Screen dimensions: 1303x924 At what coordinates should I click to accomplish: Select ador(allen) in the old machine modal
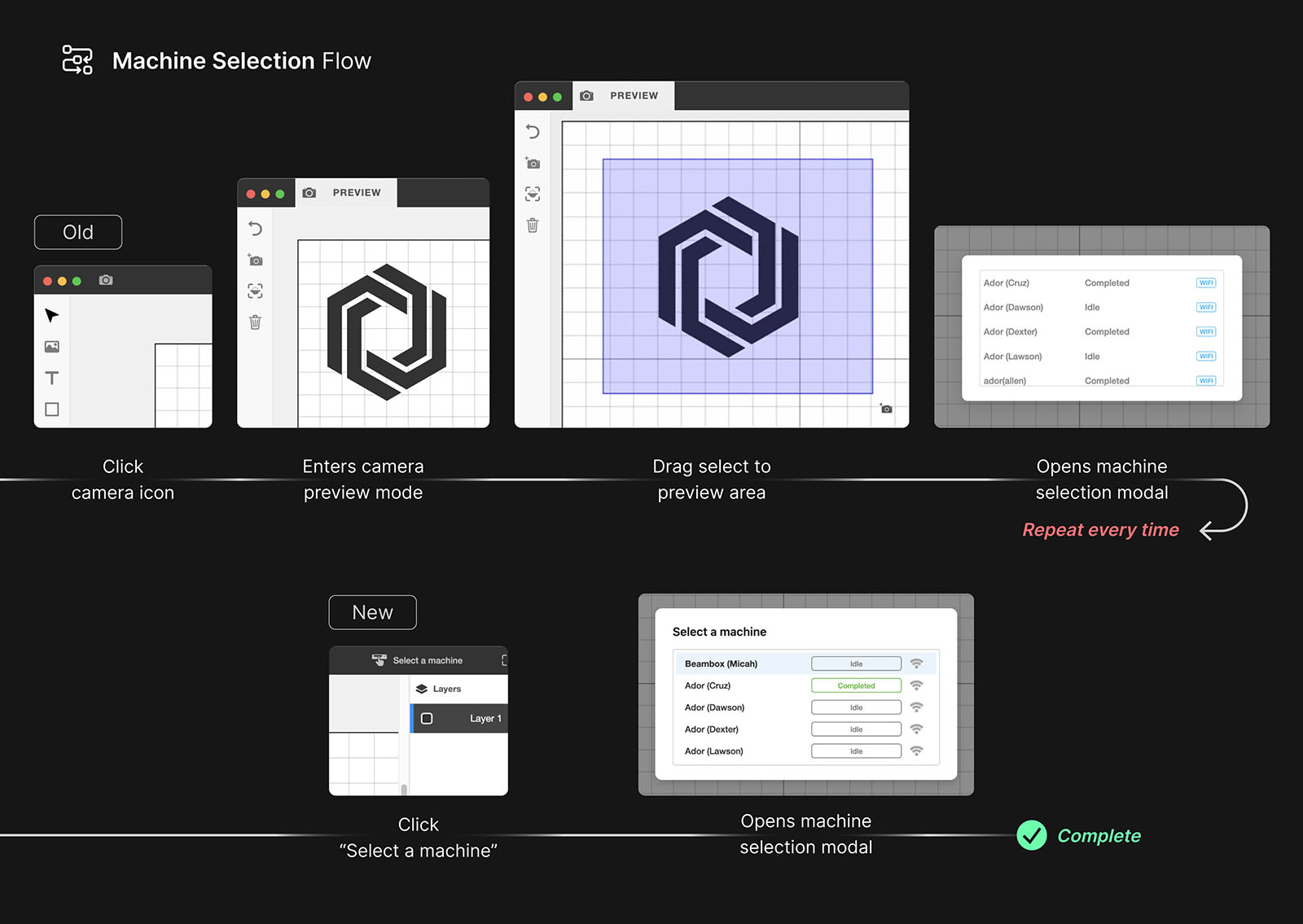coord(1102,380)
